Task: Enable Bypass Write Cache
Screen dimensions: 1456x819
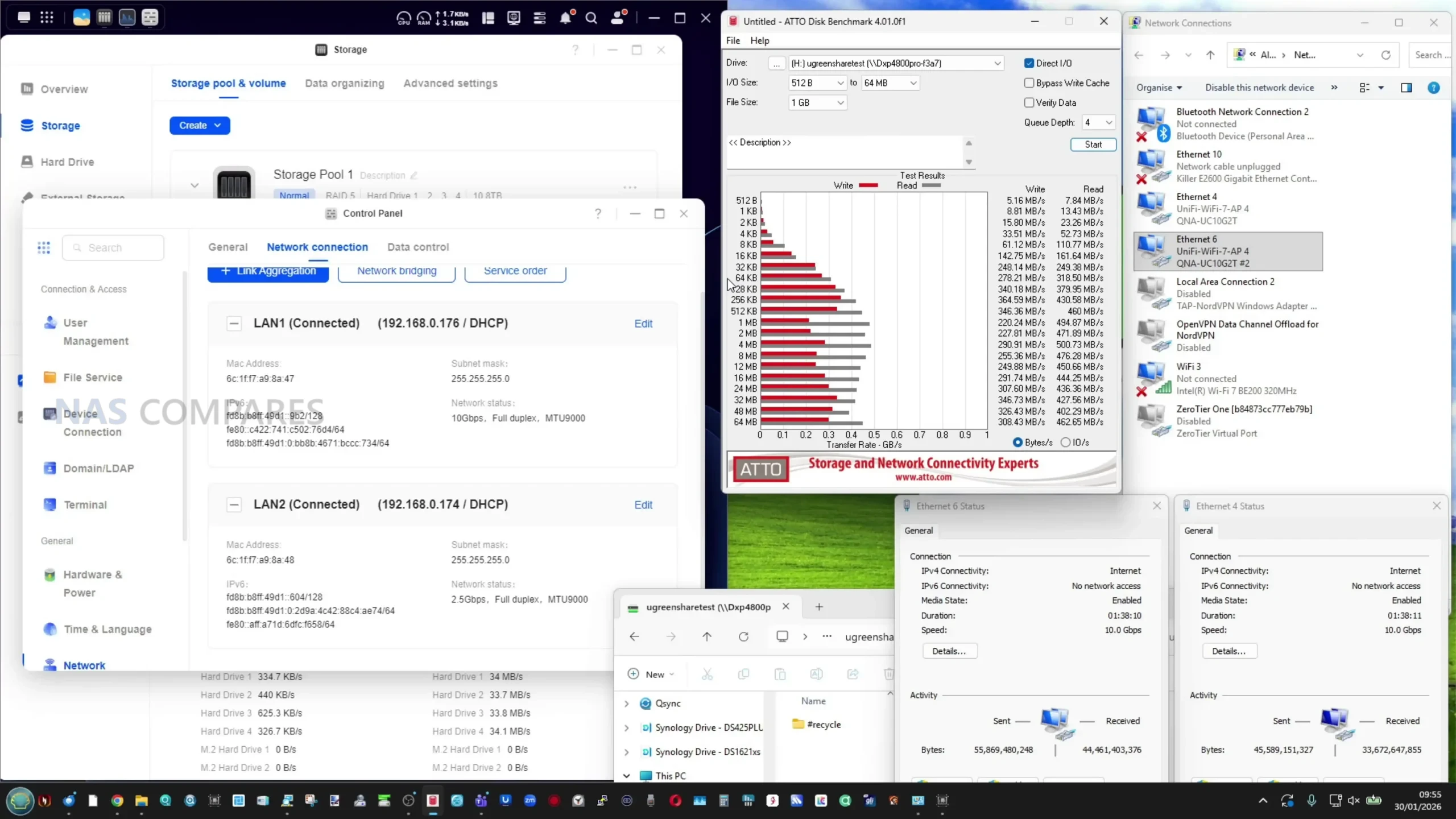Action: (1029, 83)
